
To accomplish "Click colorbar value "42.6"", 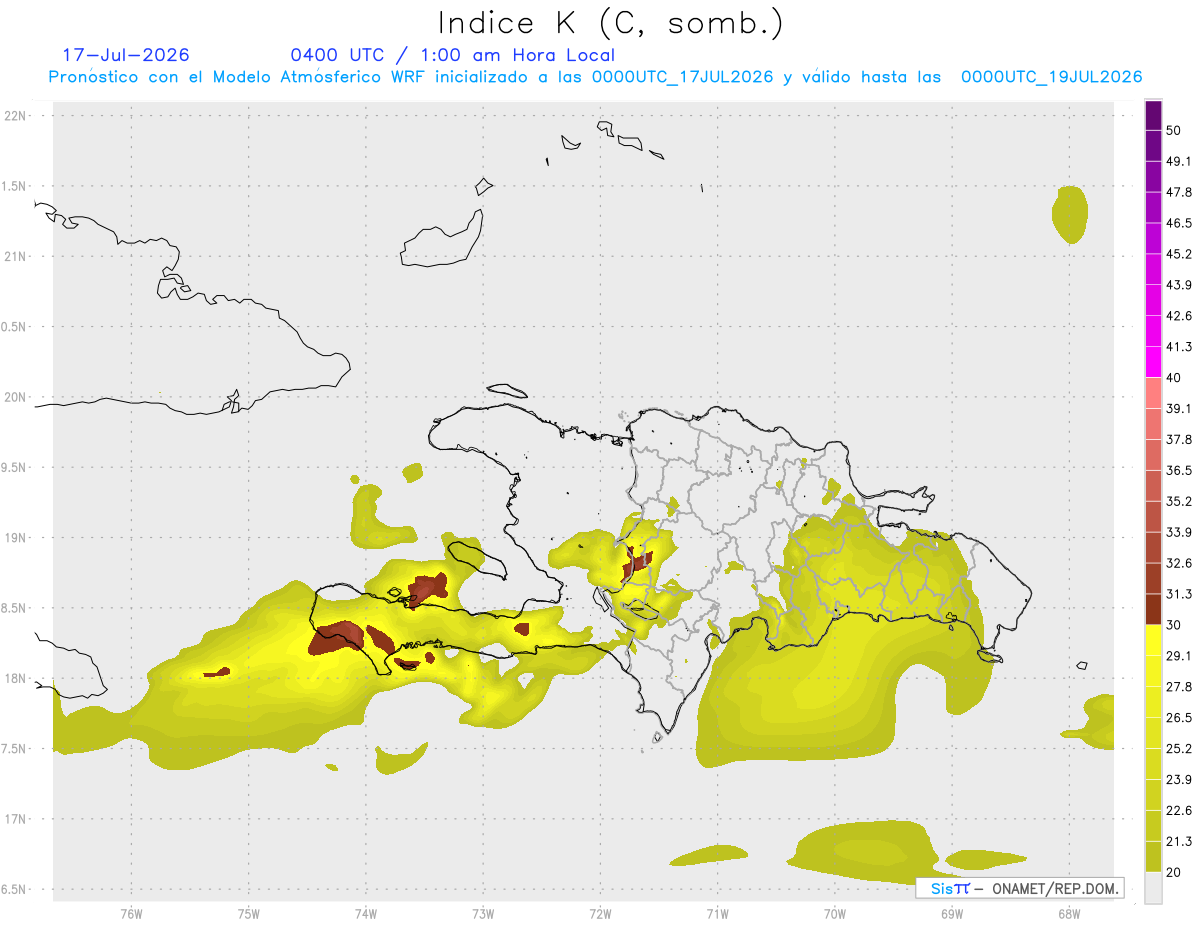I will (1178, 316).
